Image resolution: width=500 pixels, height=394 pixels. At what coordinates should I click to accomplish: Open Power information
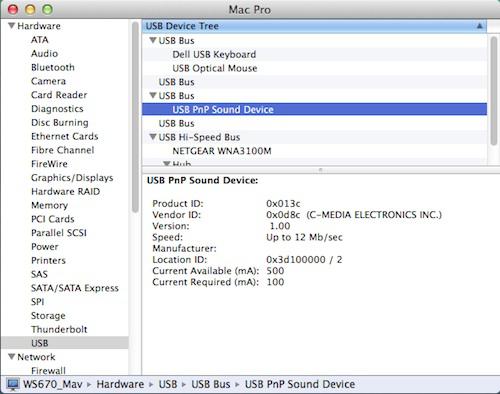(x=45, y=247)
